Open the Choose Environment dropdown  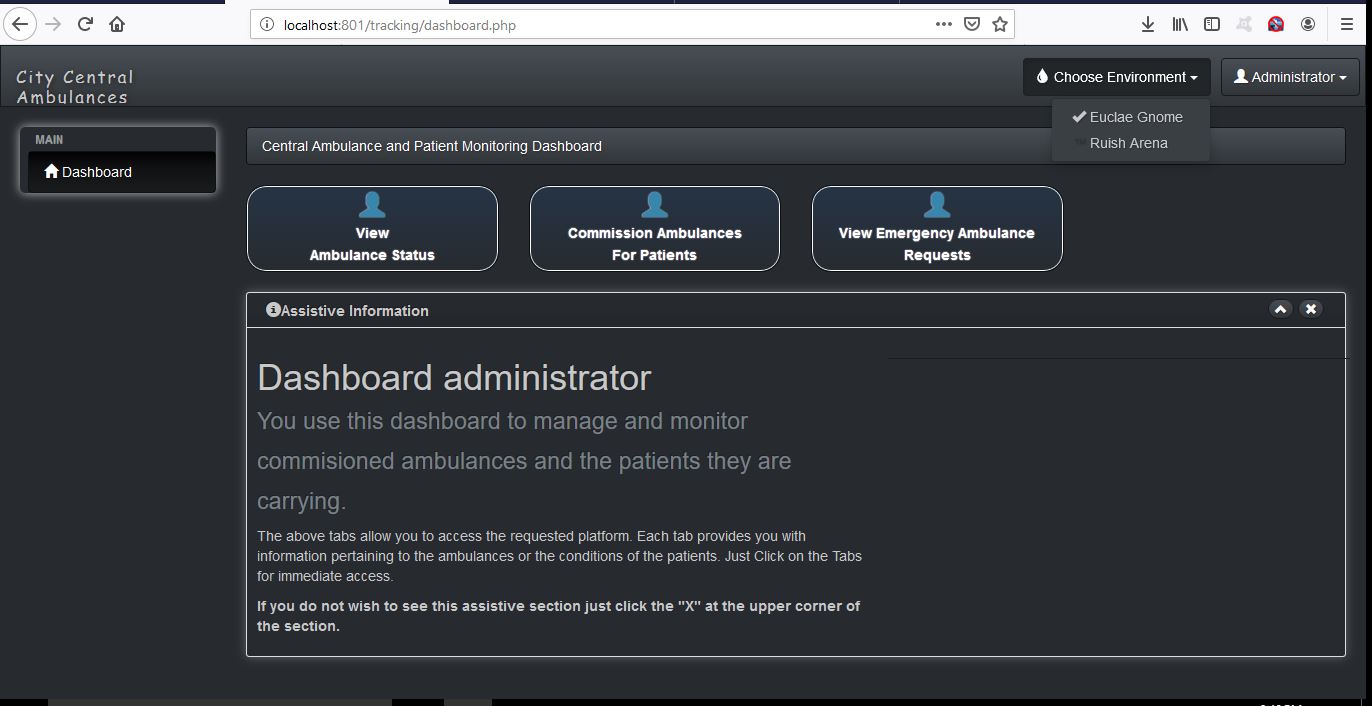[x=1116, y=77]
